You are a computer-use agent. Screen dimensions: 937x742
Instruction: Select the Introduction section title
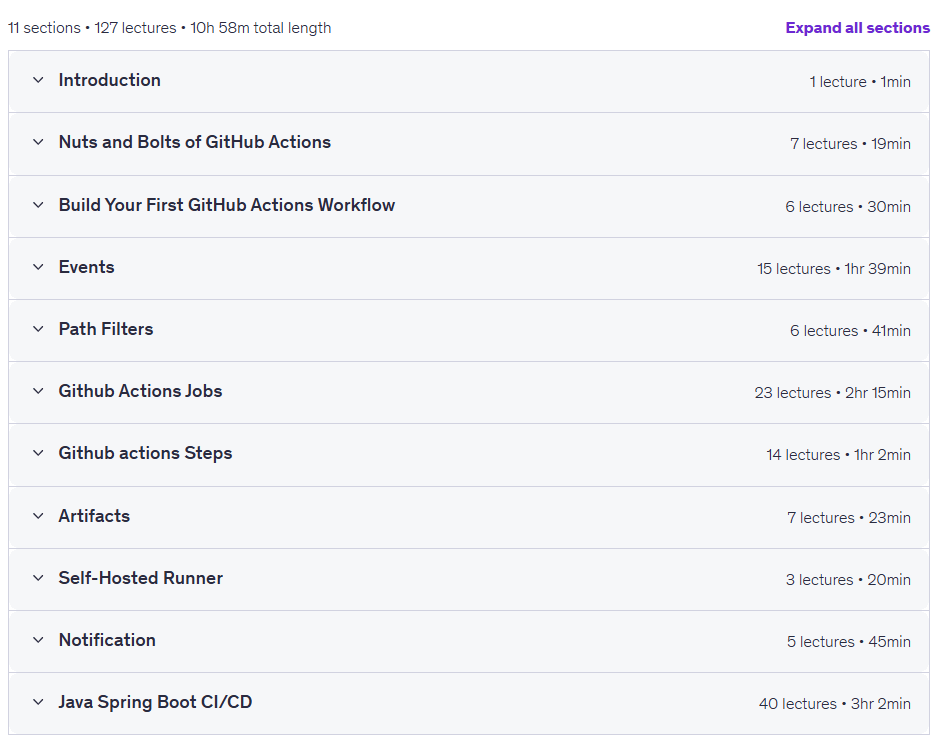pyautogui.click(x=109, y=80)
